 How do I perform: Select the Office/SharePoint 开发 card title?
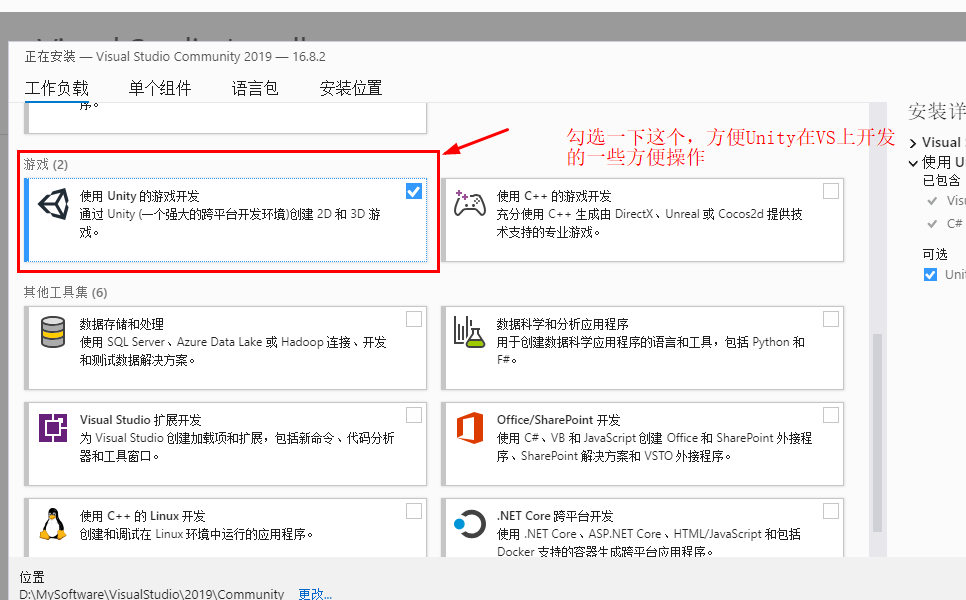559,420
